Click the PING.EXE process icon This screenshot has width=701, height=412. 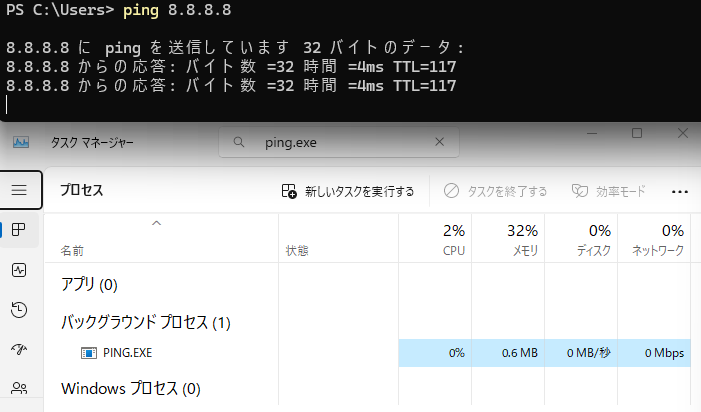pos(89,353)
